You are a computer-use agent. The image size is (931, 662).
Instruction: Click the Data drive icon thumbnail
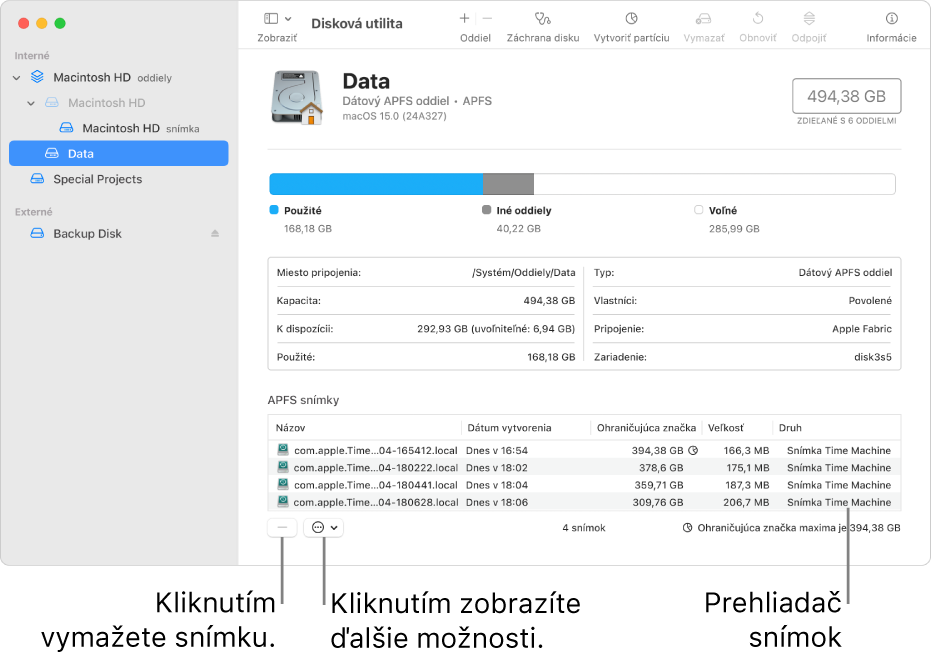[x=297, y=97]
